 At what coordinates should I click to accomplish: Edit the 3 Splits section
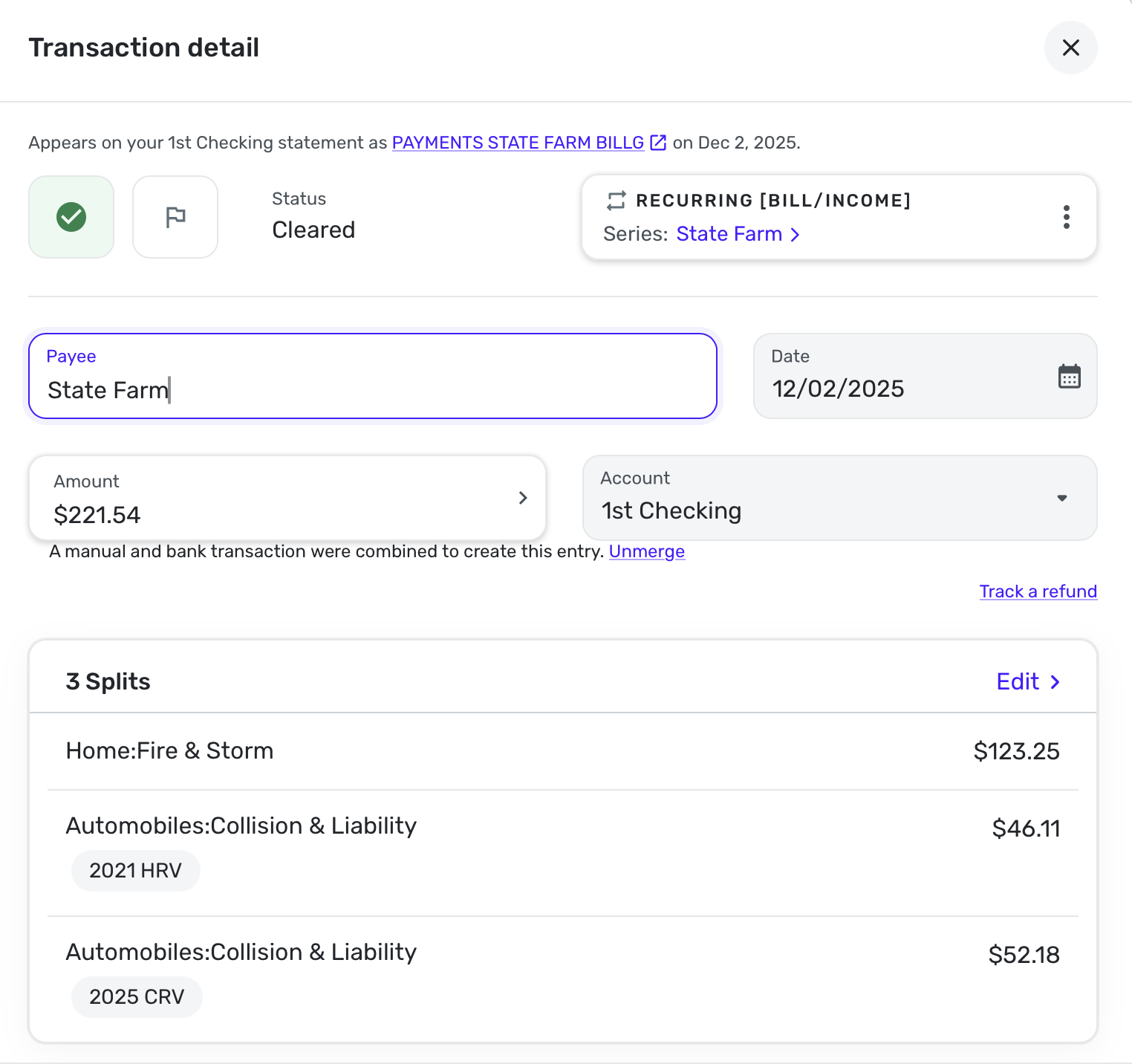(1018, 681)
